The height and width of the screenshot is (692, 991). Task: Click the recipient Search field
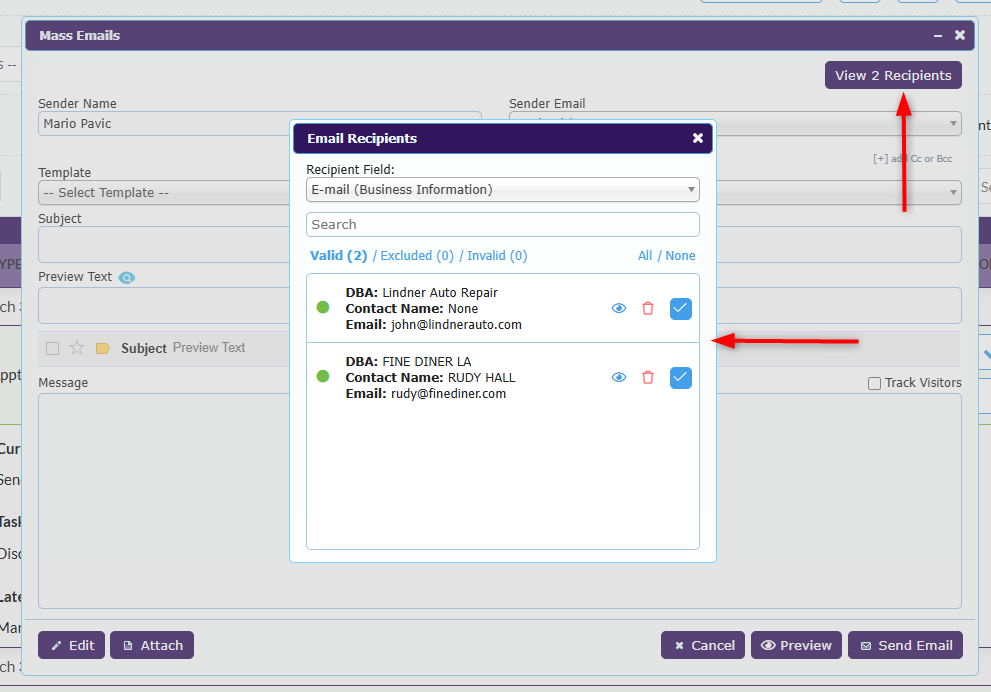coord(502,225)
